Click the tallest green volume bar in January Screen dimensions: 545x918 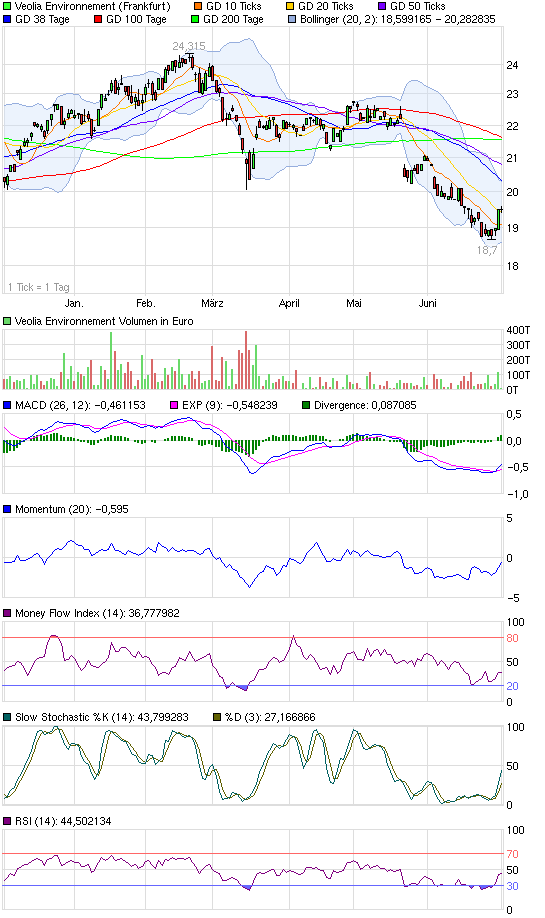click(x=111, y=361)
